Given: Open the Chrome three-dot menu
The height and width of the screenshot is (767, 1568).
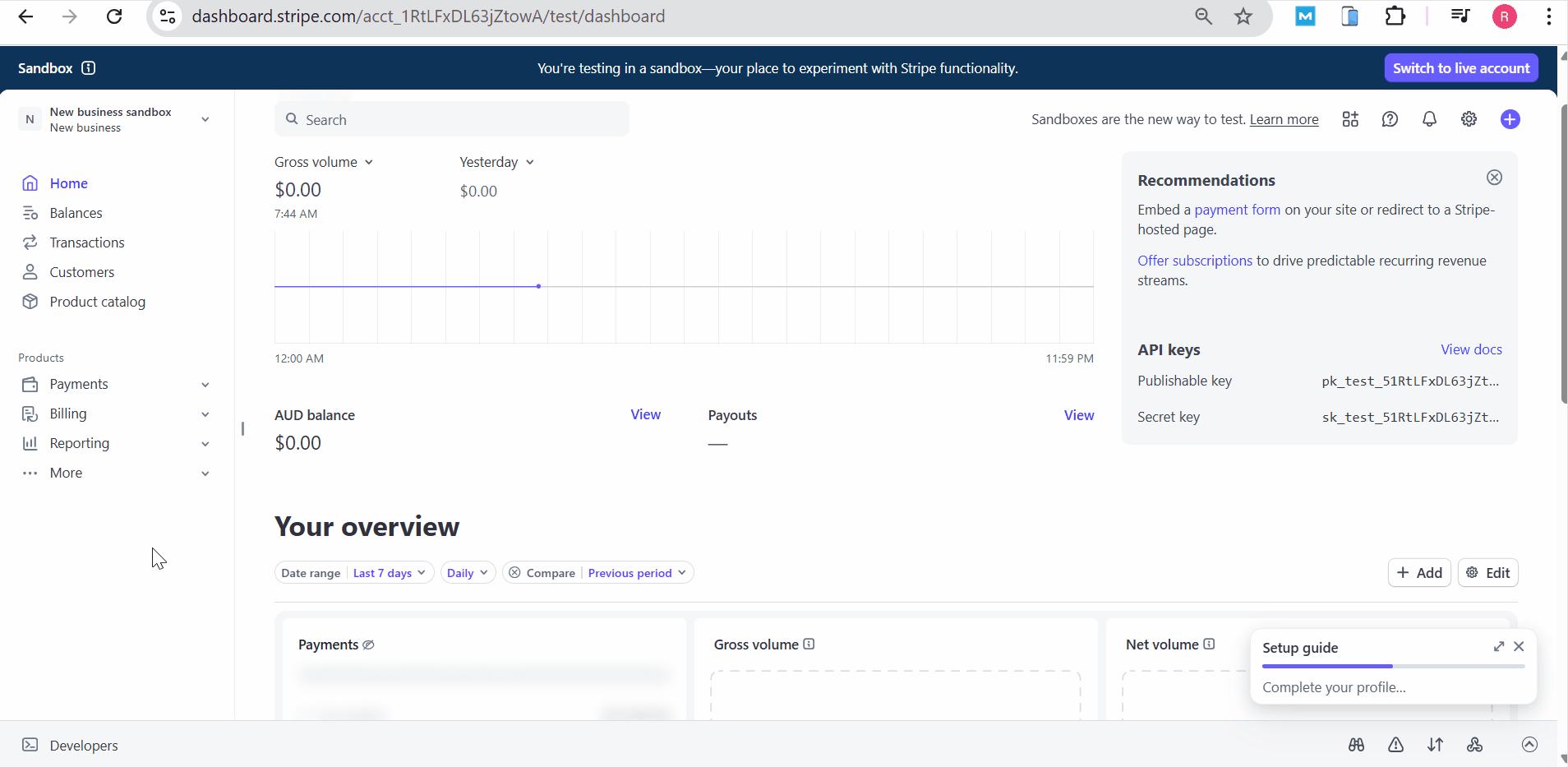Looking at the screenshot, I should tap(1548, 16).
